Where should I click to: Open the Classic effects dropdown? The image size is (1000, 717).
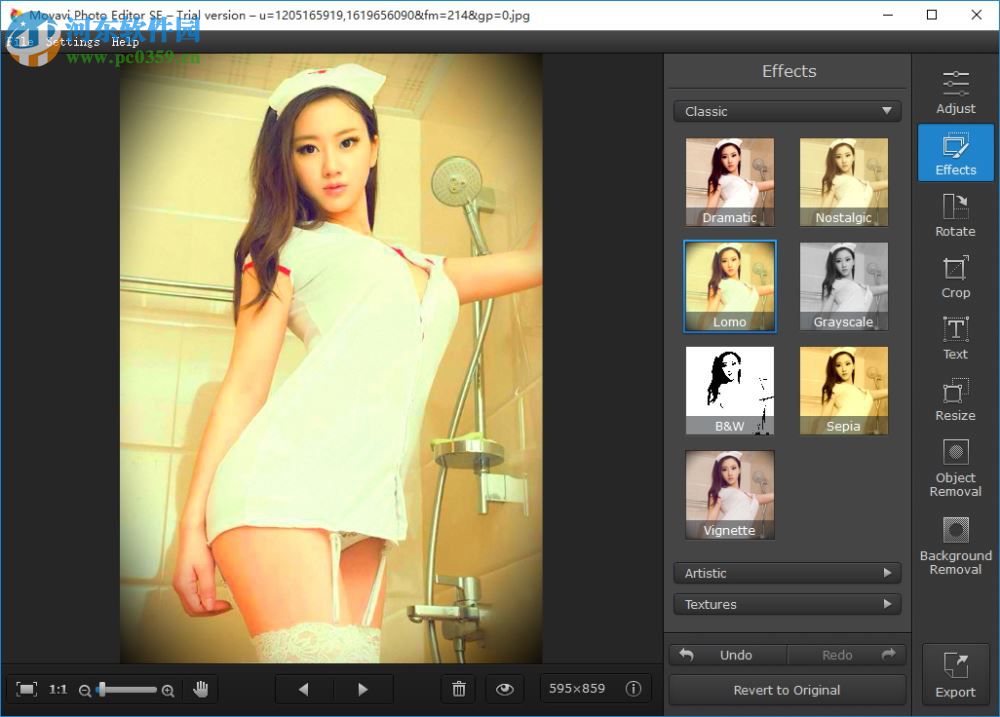787,111
